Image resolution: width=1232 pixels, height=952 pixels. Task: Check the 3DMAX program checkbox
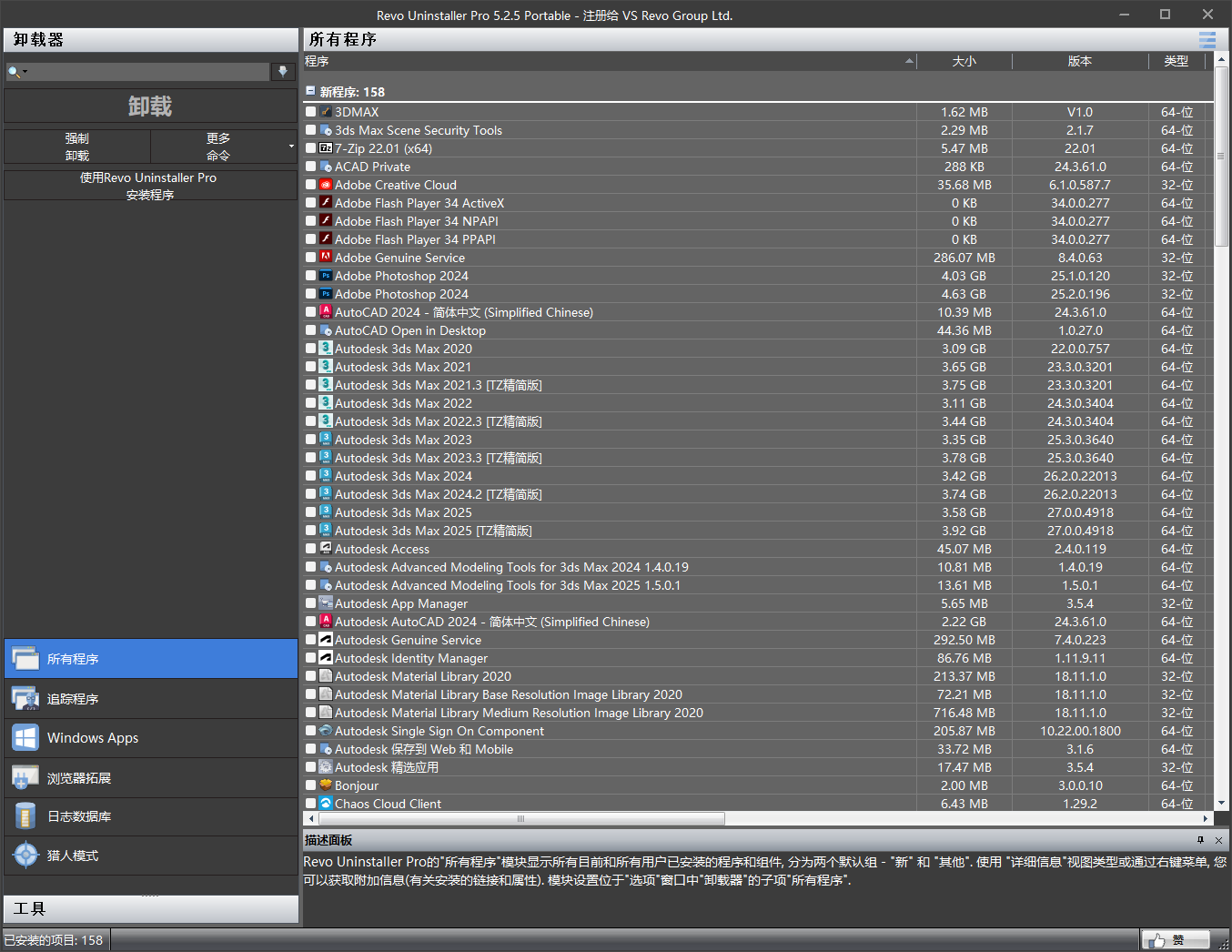(x=311, y=112)
